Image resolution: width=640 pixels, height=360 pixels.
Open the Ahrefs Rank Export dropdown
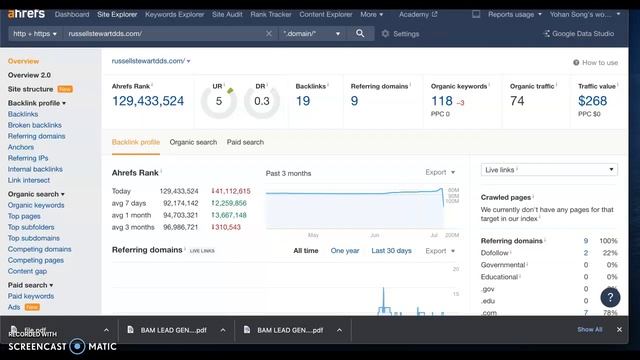coord(440,172)
